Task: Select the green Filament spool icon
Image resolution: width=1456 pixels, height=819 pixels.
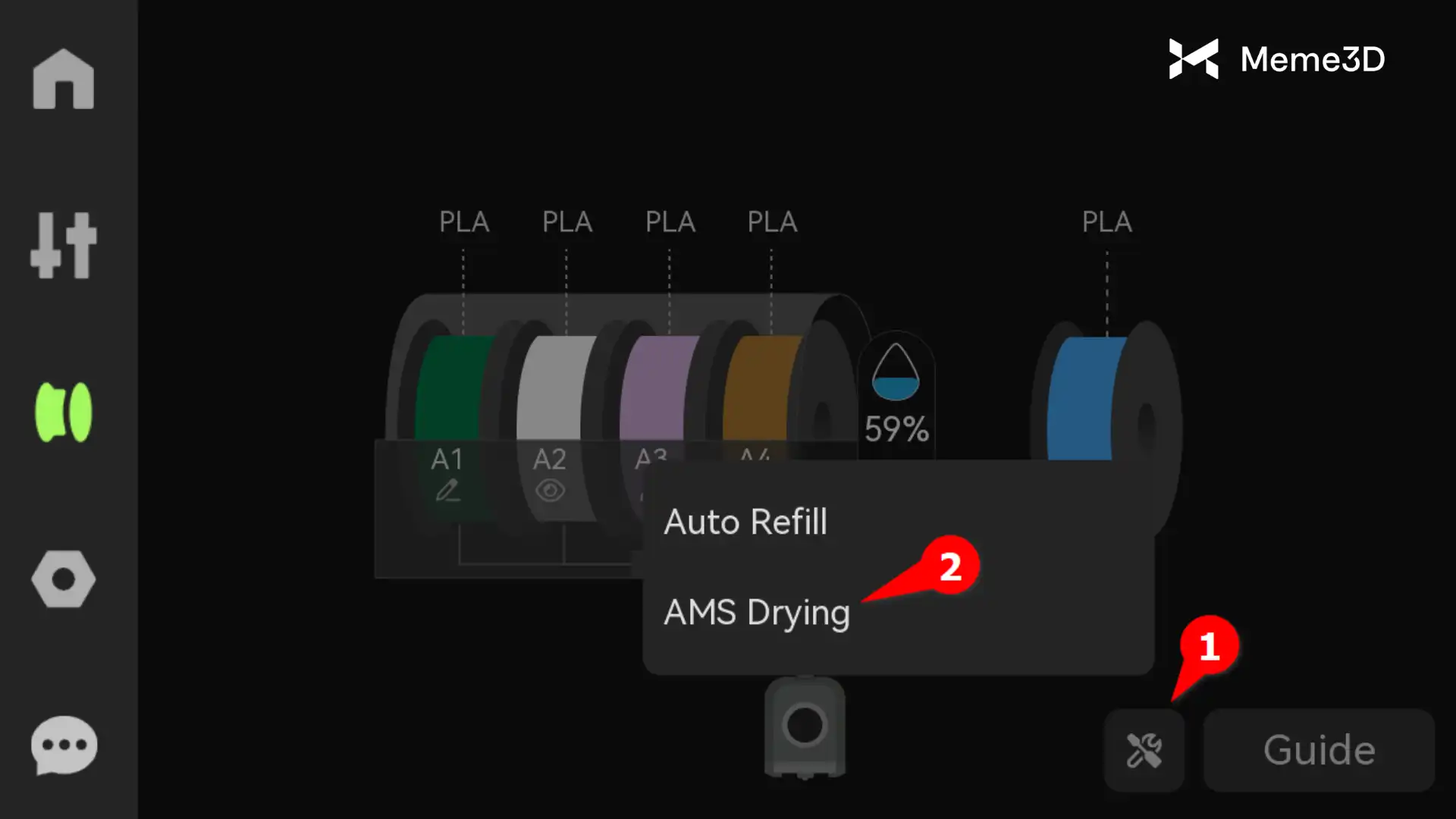Action: tap(64, 412)
